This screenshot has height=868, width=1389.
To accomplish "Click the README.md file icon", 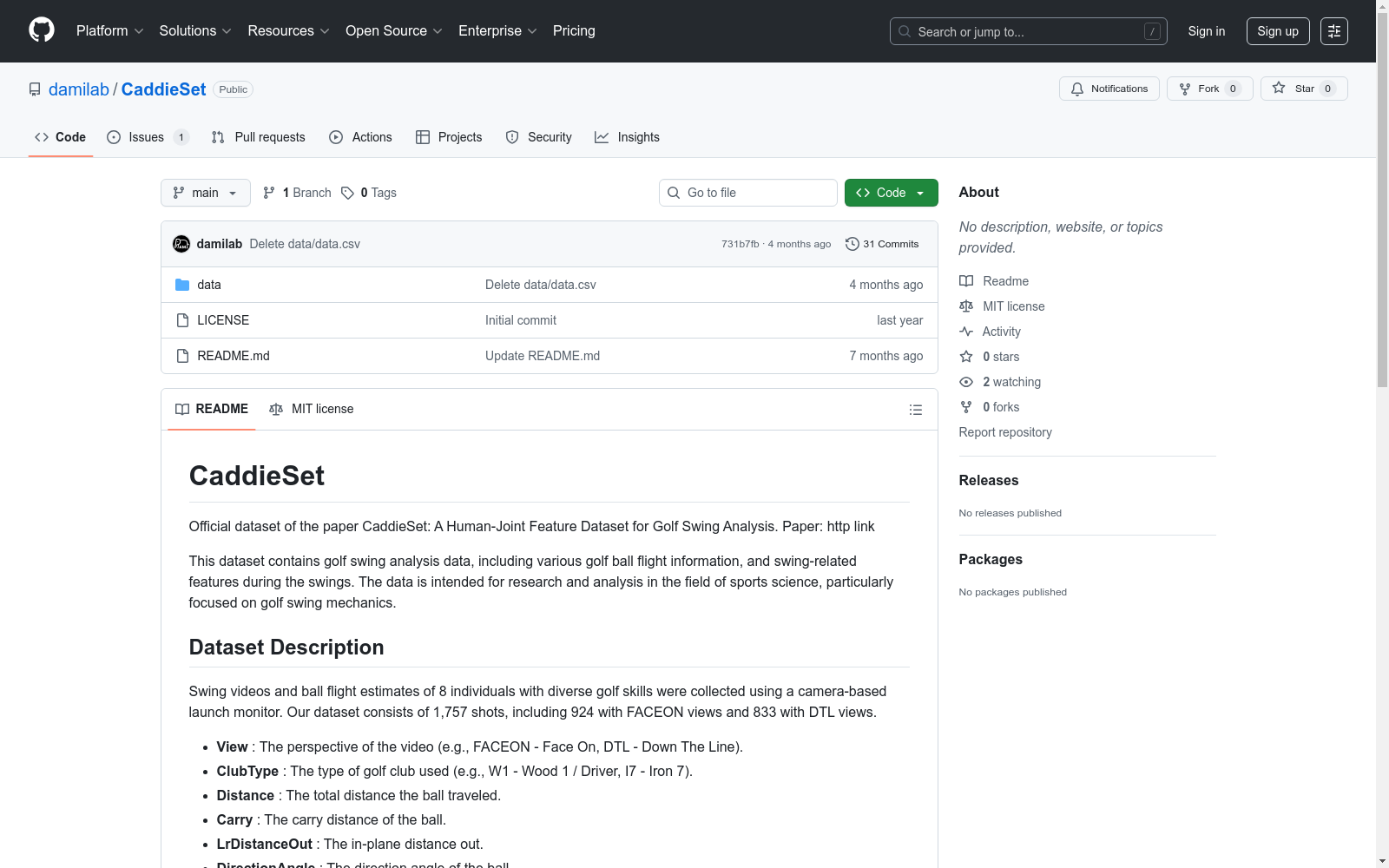I will click(x=182, y=356).
